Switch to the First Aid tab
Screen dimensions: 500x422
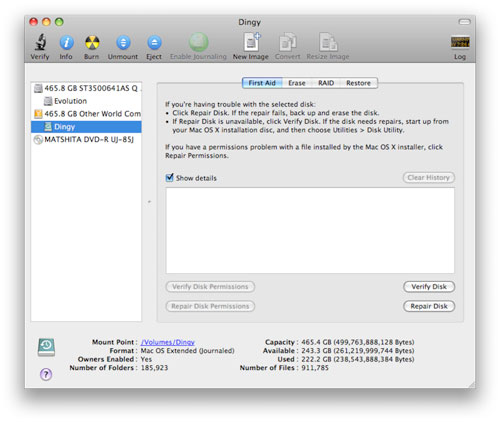point(262,83)
